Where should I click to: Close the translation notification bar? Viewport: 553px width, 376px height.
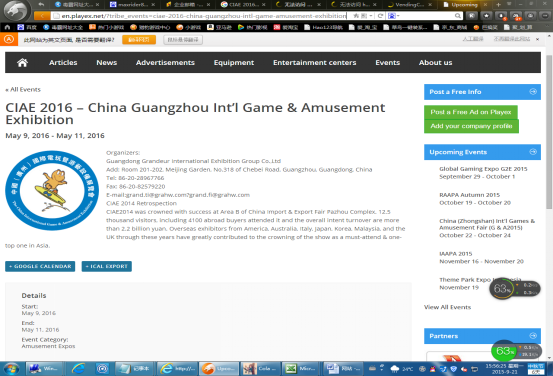click(x=537, y=39)
